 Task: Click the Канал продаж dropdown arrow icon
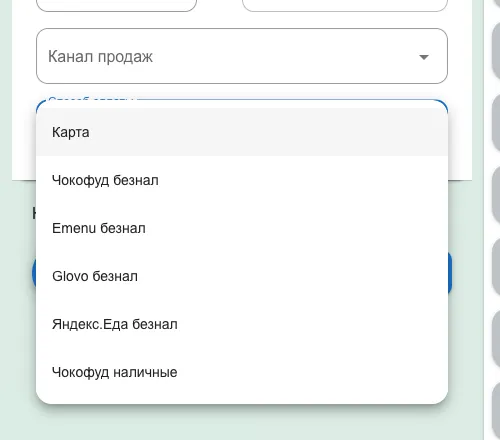coord(424,57)
